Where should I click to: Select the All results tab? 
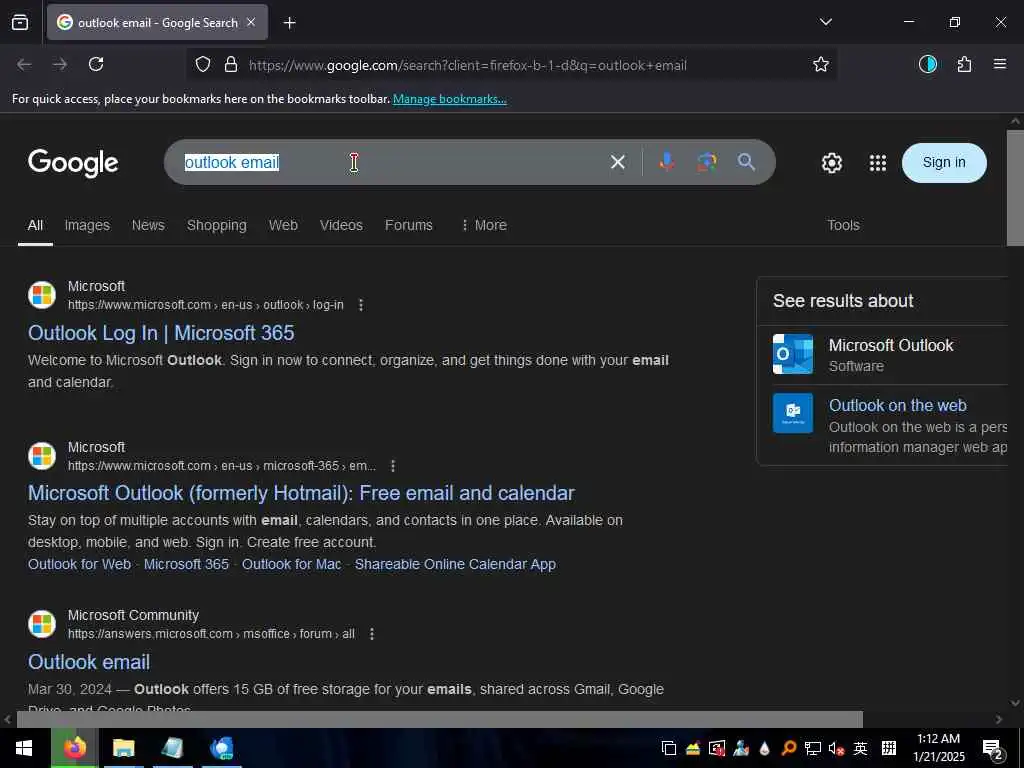[35, 225]
